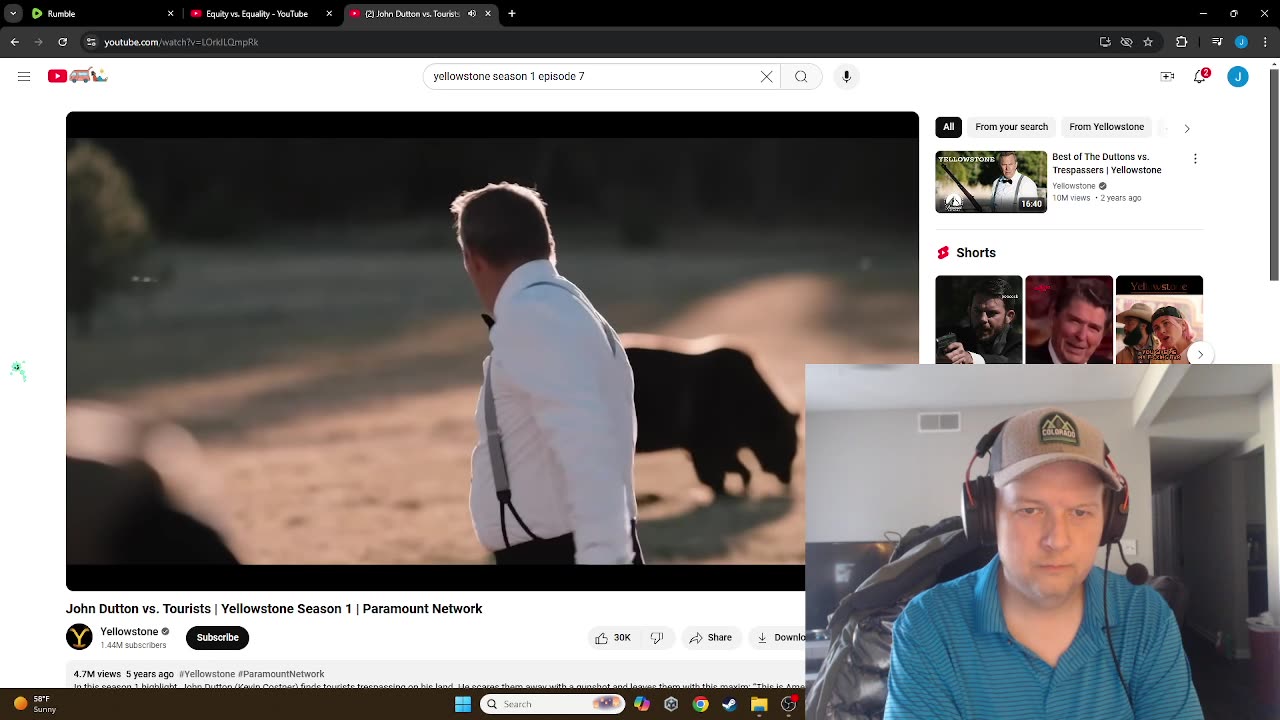Open the first Short thumbnail
Screen dimensions: 1280x720
pos(979,320)
